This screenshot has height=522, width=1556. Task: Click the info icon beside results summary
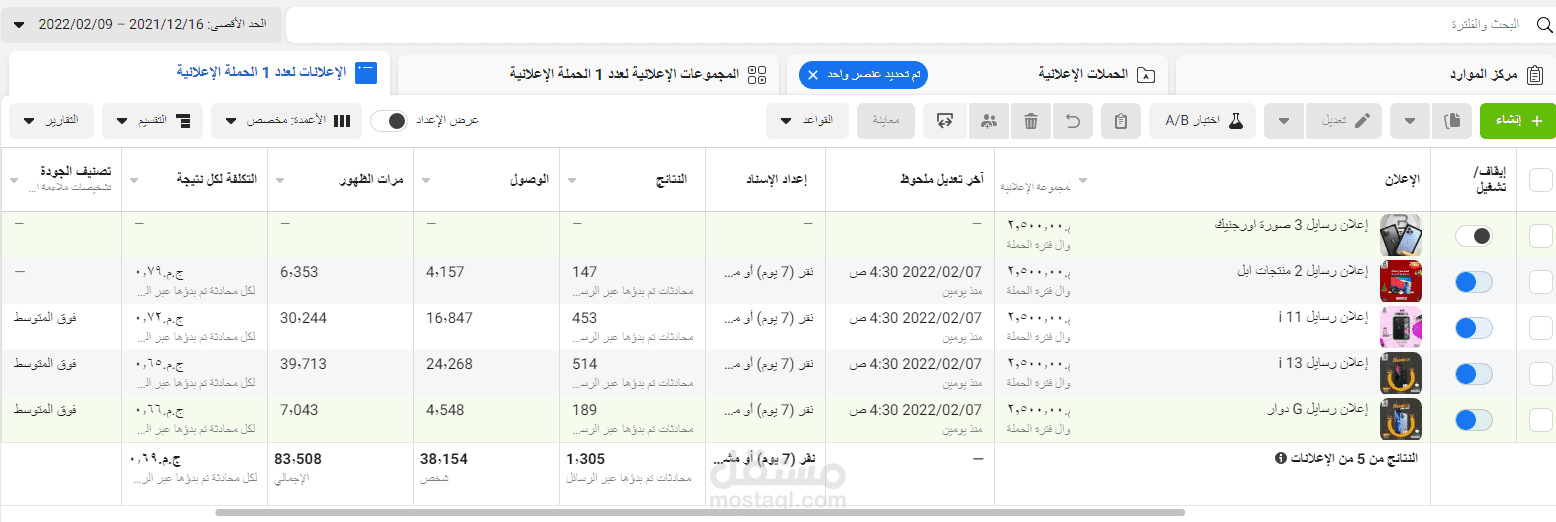(x=1279, y=459)
